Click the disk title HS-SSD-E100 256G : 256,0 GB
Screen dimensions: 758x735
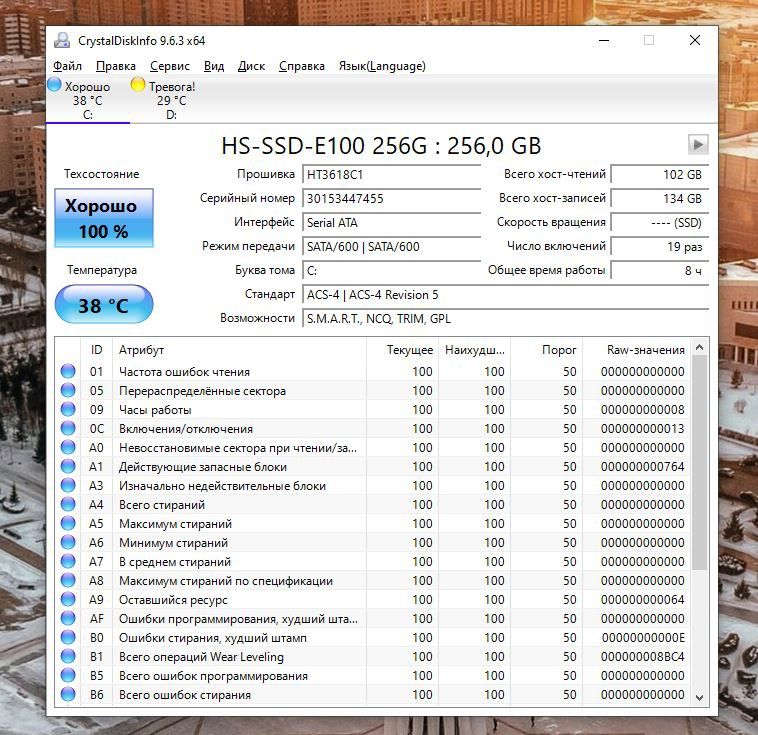[381, 146]
